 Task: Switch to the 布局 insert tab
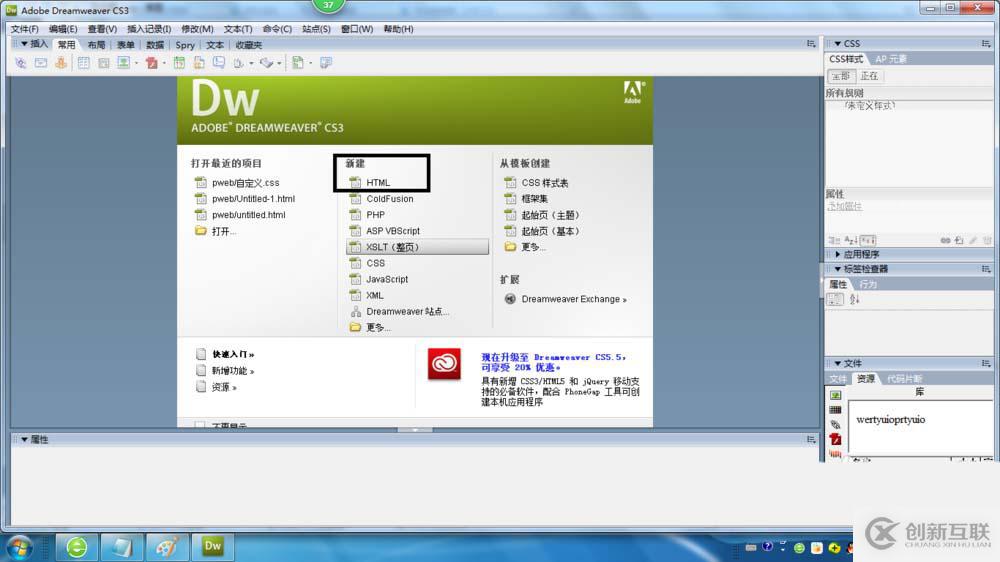[x=96, y=45]
